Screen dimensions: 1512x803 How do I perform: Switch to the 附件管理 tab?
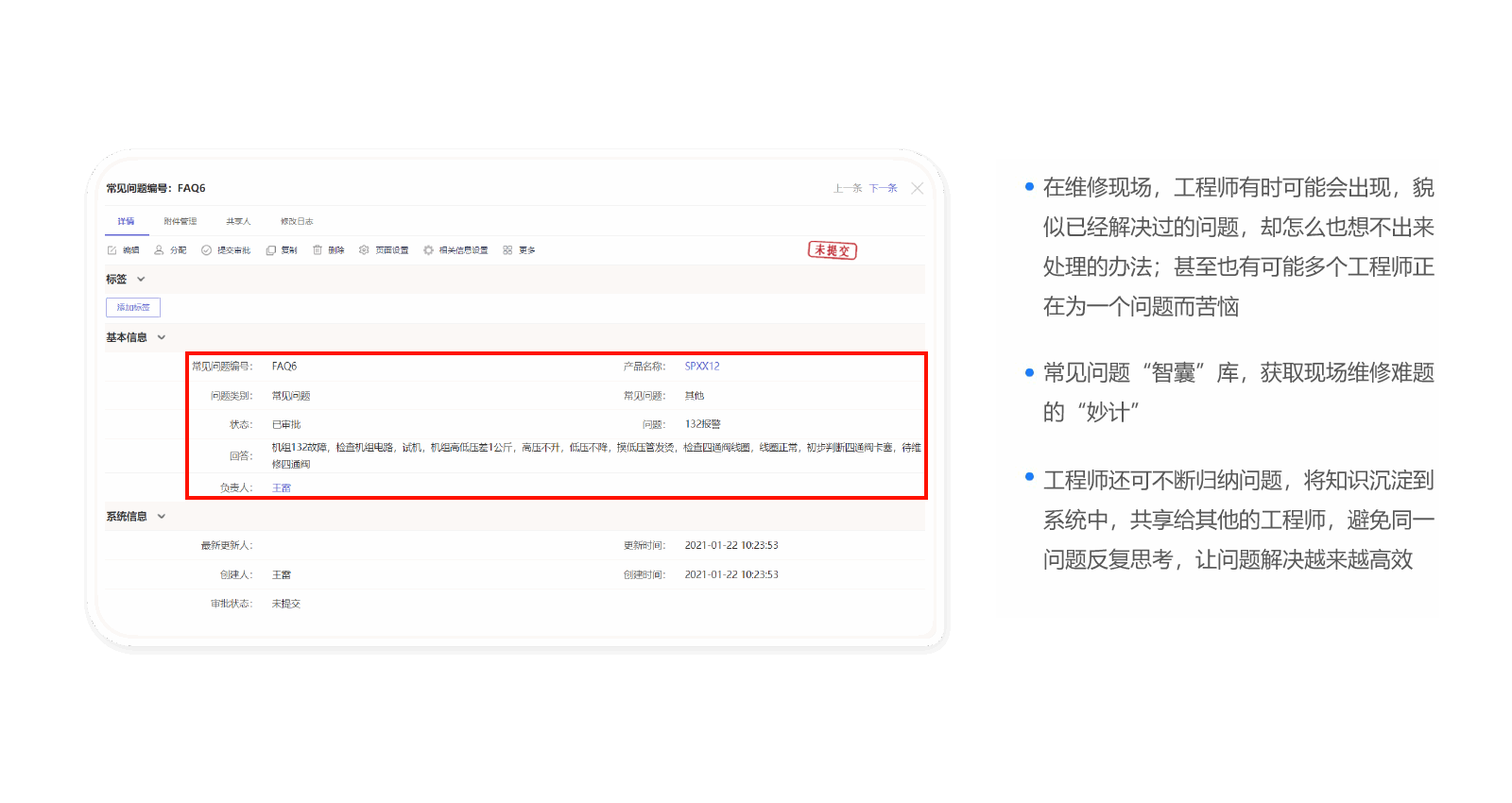point(180,221)
